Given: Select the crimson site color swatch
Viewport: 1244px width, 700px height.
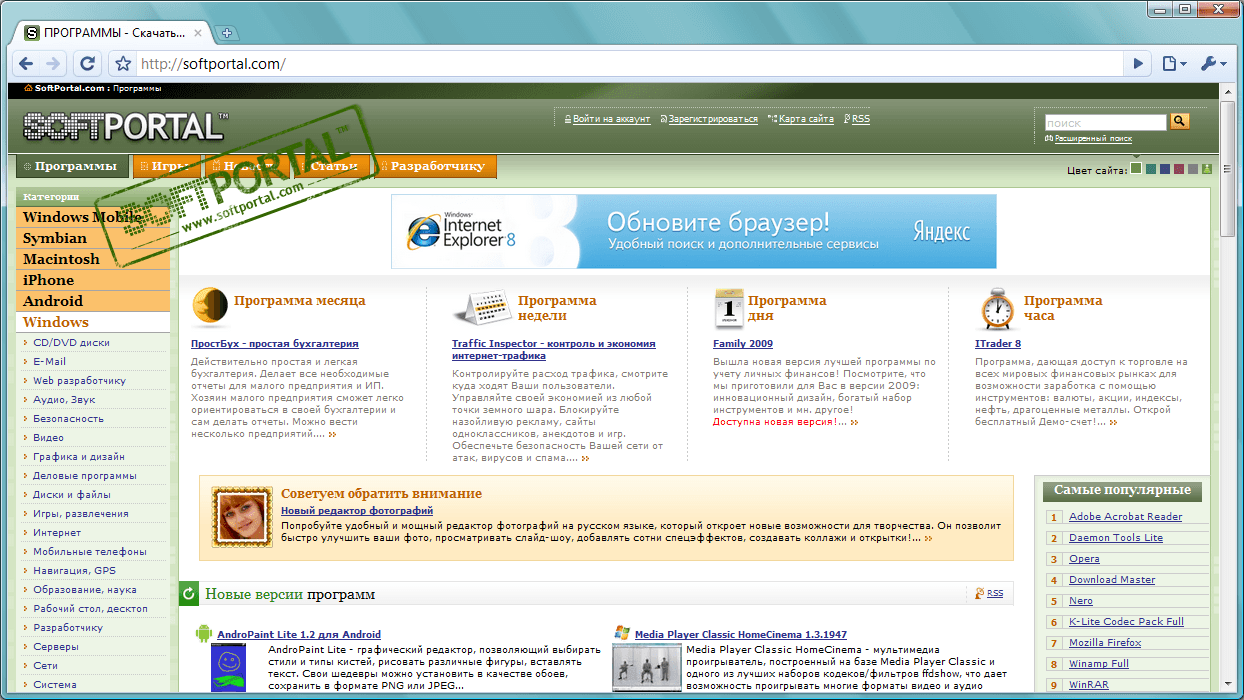Looking at the screenshot, I should [1179, 169].
